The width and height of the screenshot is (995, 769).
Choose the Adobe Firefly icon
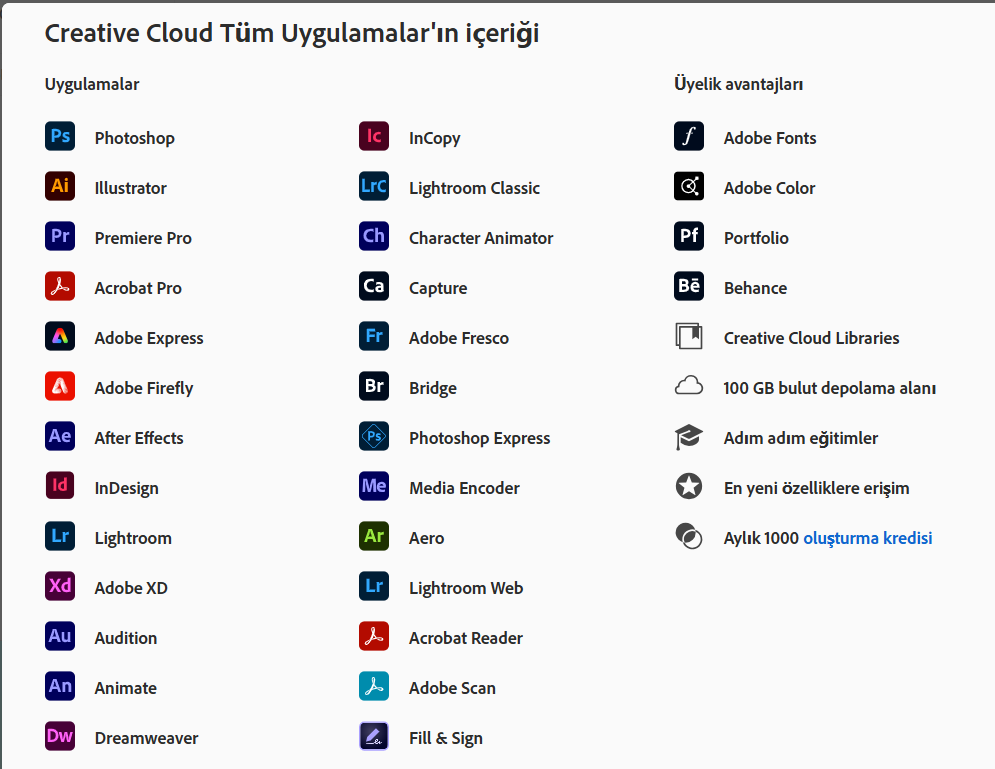pos(60,386)
